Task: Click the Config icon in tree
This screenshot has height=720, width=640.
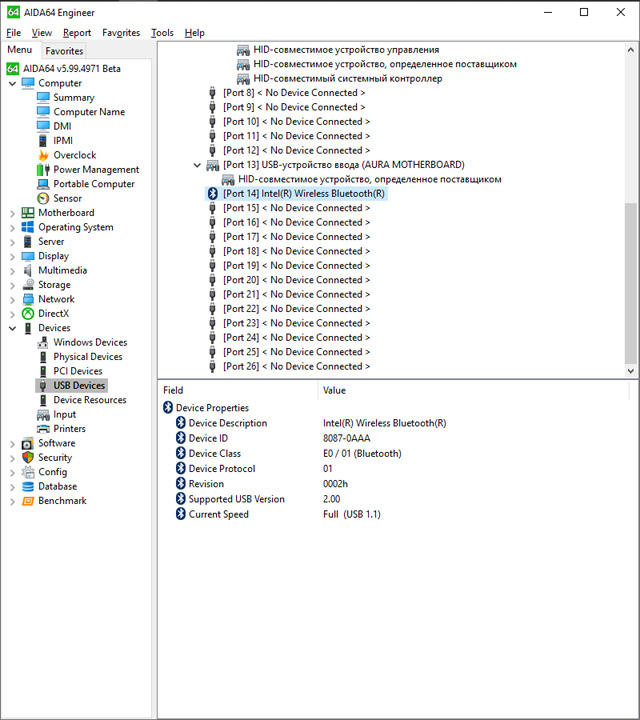Action: tap(28, 472)
